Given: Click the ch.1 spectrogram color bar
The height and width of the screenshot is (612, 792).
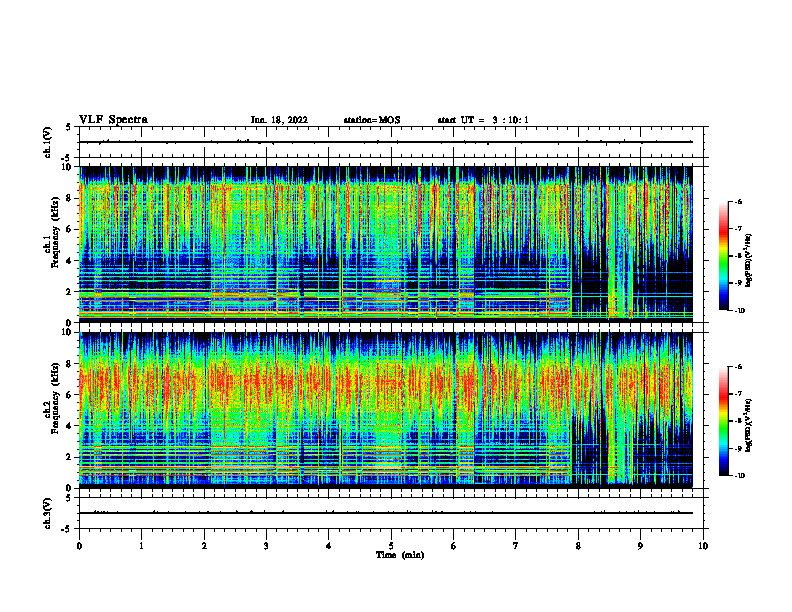Looking at the screenshot, I should (x=723, y=256).
